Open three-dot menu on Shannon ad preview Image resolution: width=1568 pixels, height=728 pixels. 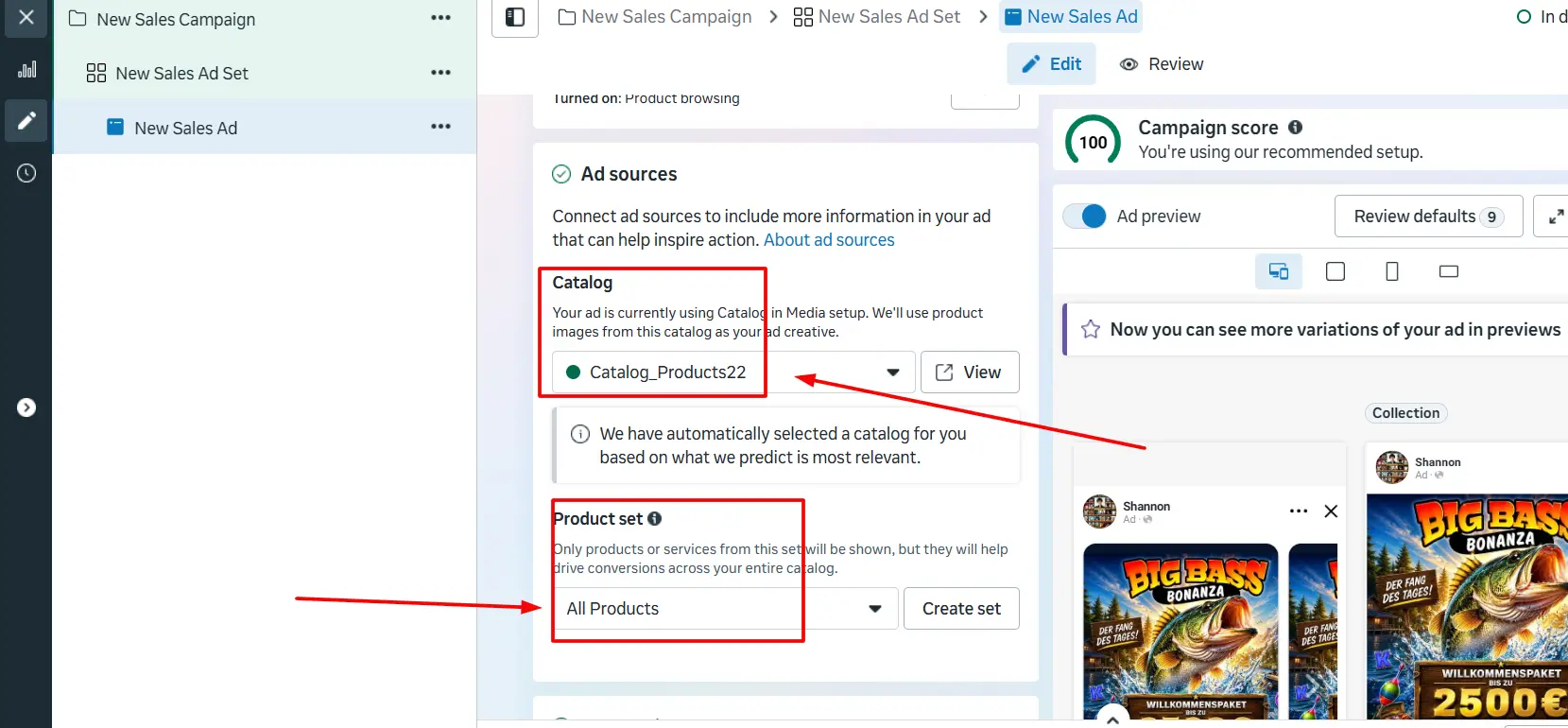(x=1299, y=511)
